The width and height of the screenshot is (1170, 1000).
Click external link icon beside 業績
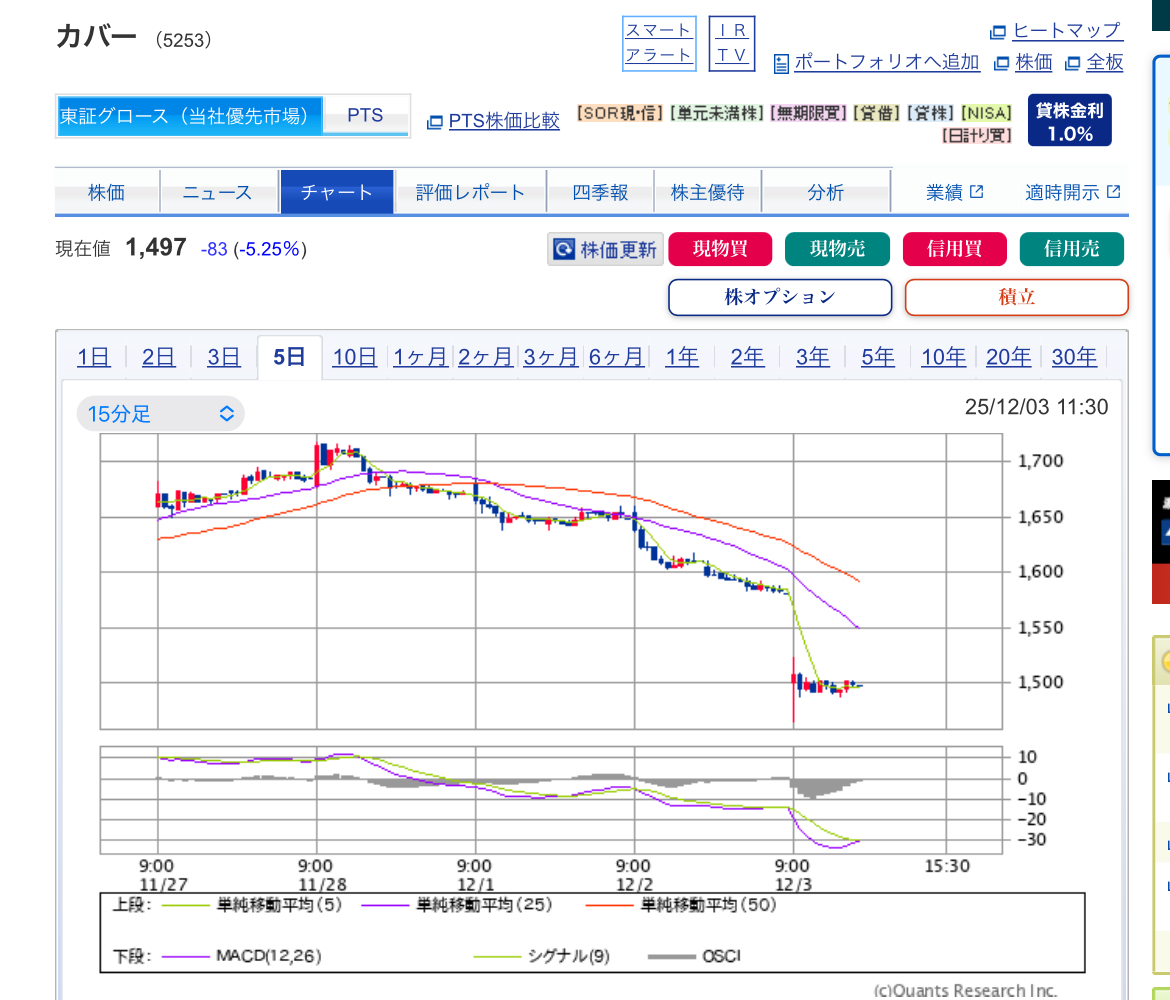[x=977, y=192]
